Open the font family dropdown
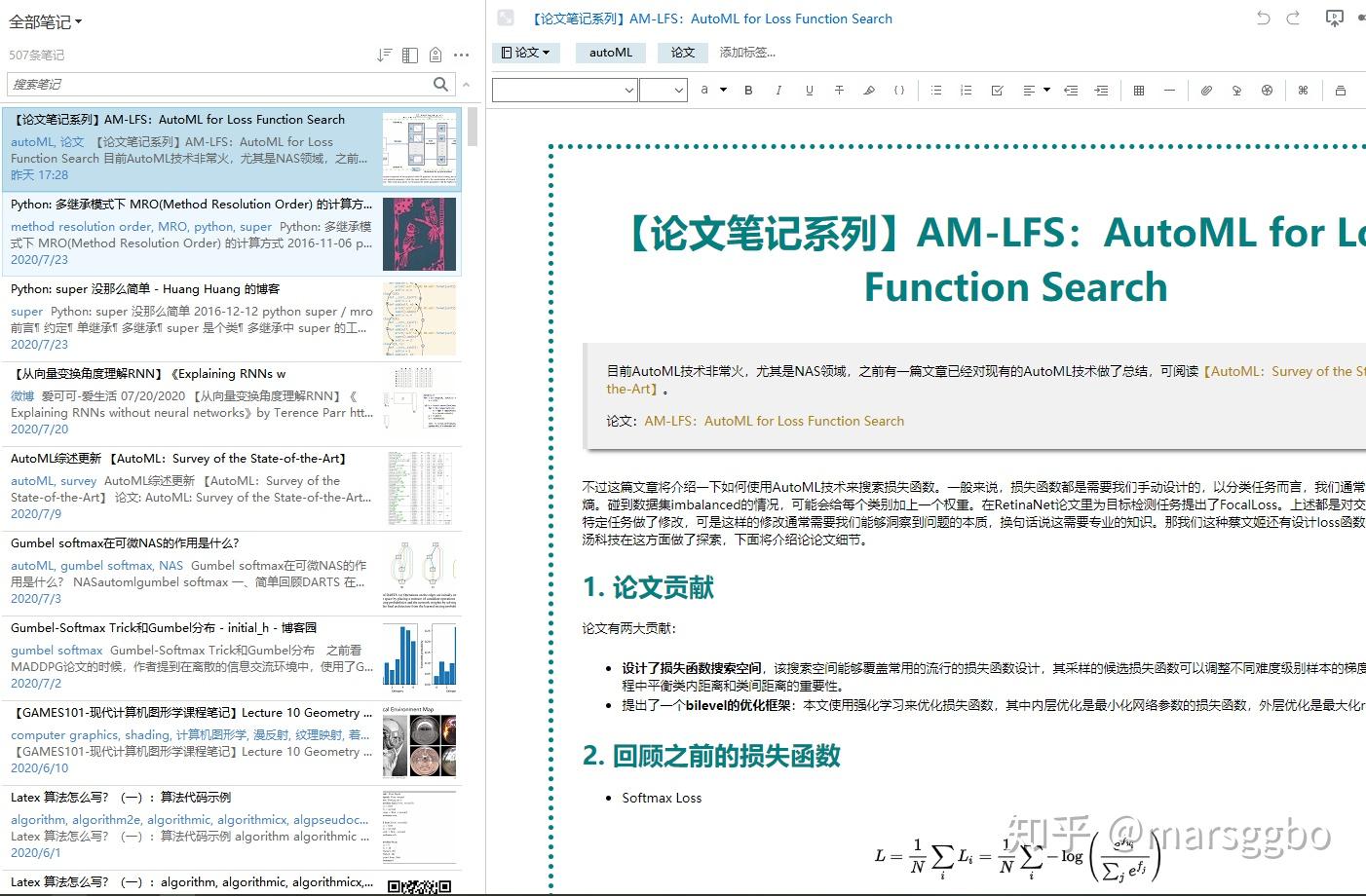This screenshot has width=1366, height=896. [565, 91]
